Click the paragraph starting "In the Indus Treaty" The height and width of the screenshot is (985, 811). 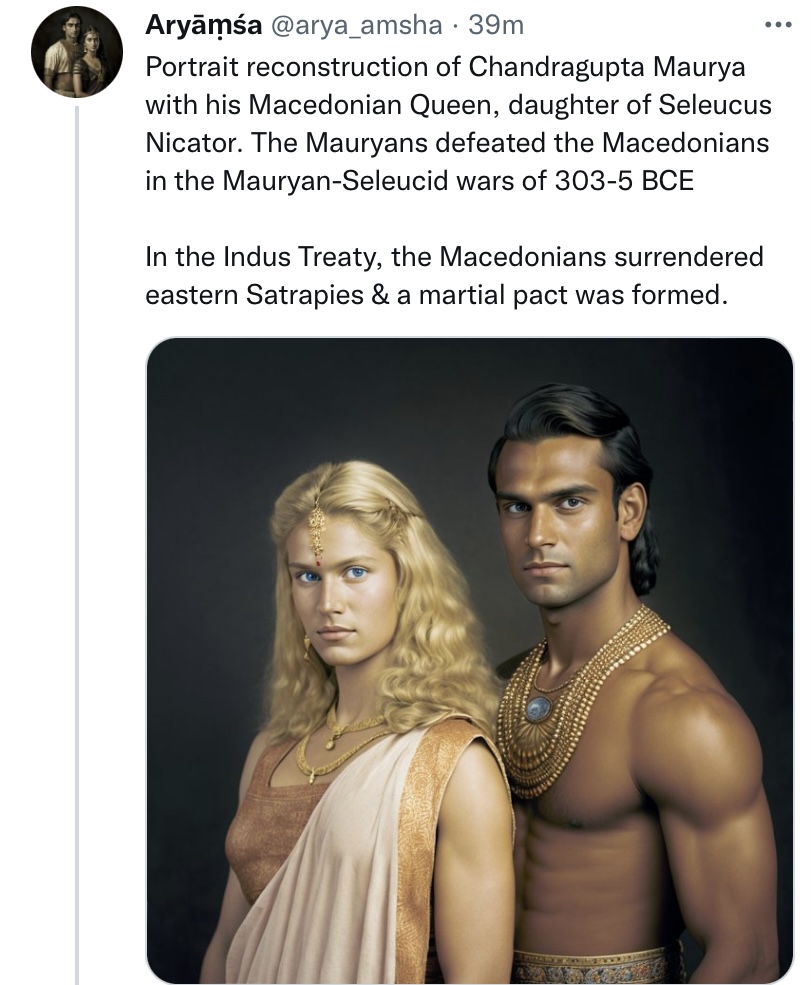(454, 276)
